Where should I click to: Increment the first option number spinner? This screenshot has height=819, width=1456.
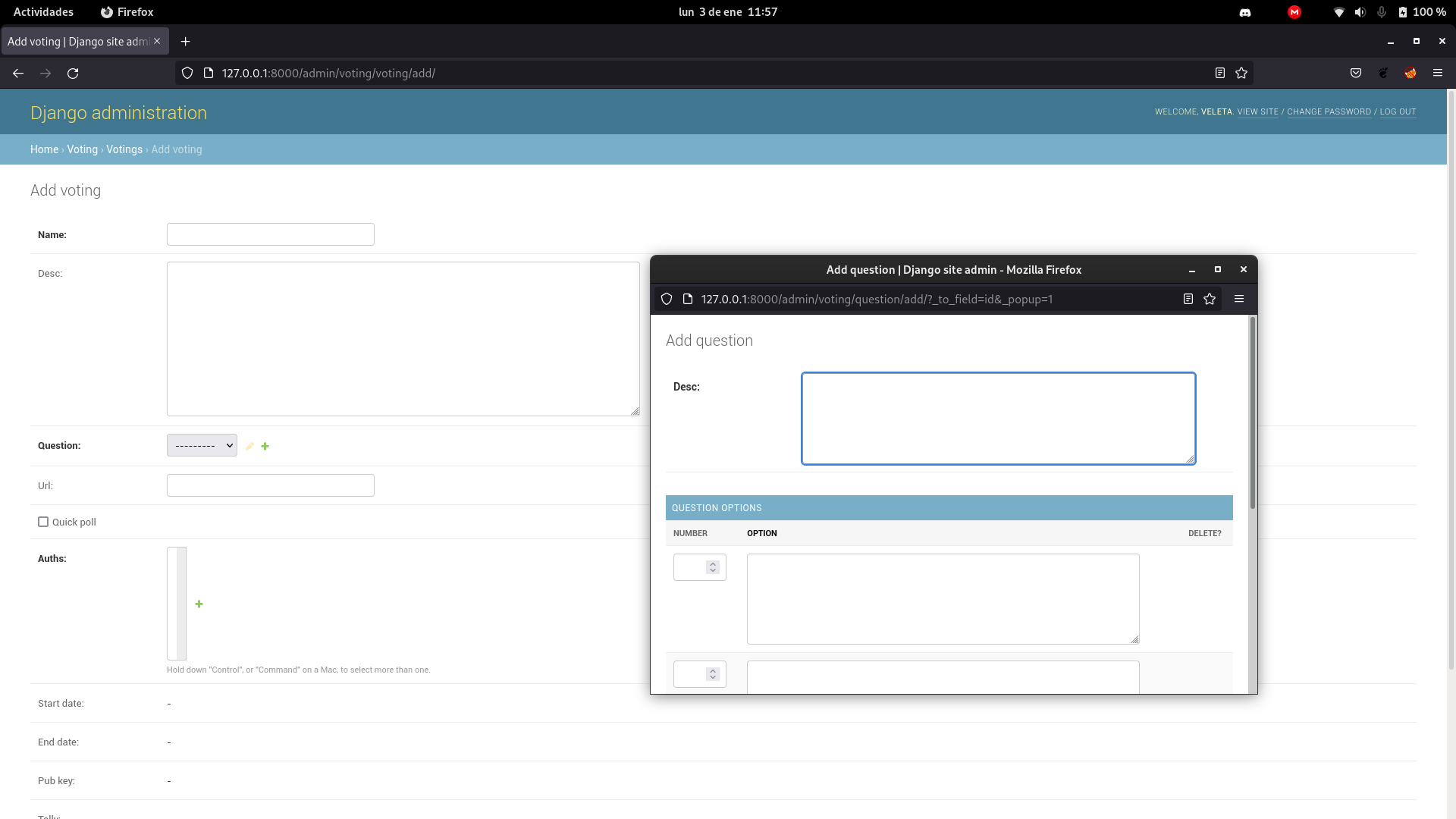(713, 564)
